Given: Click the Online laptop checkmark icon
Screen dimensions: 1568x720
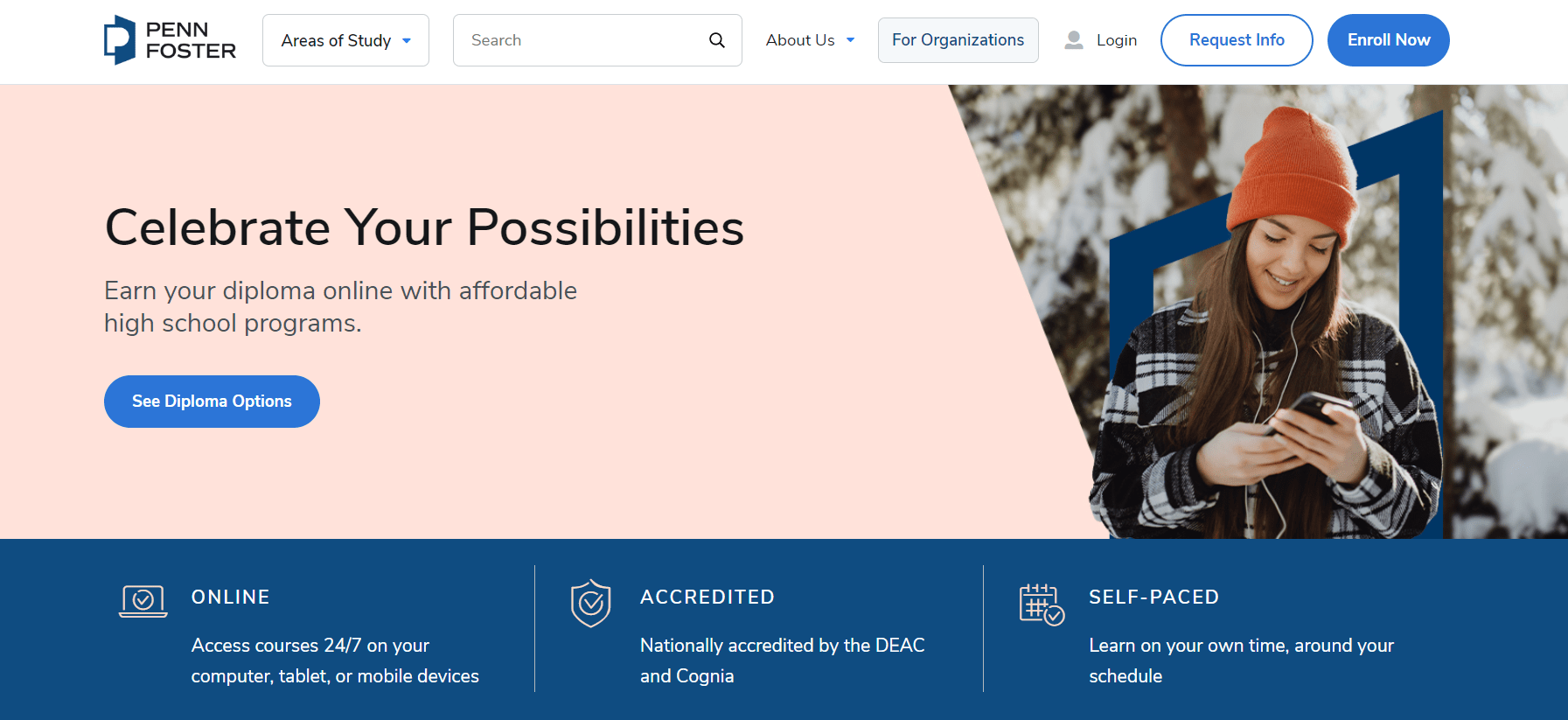Looking at the screenshot, I should tap(143, 601).
